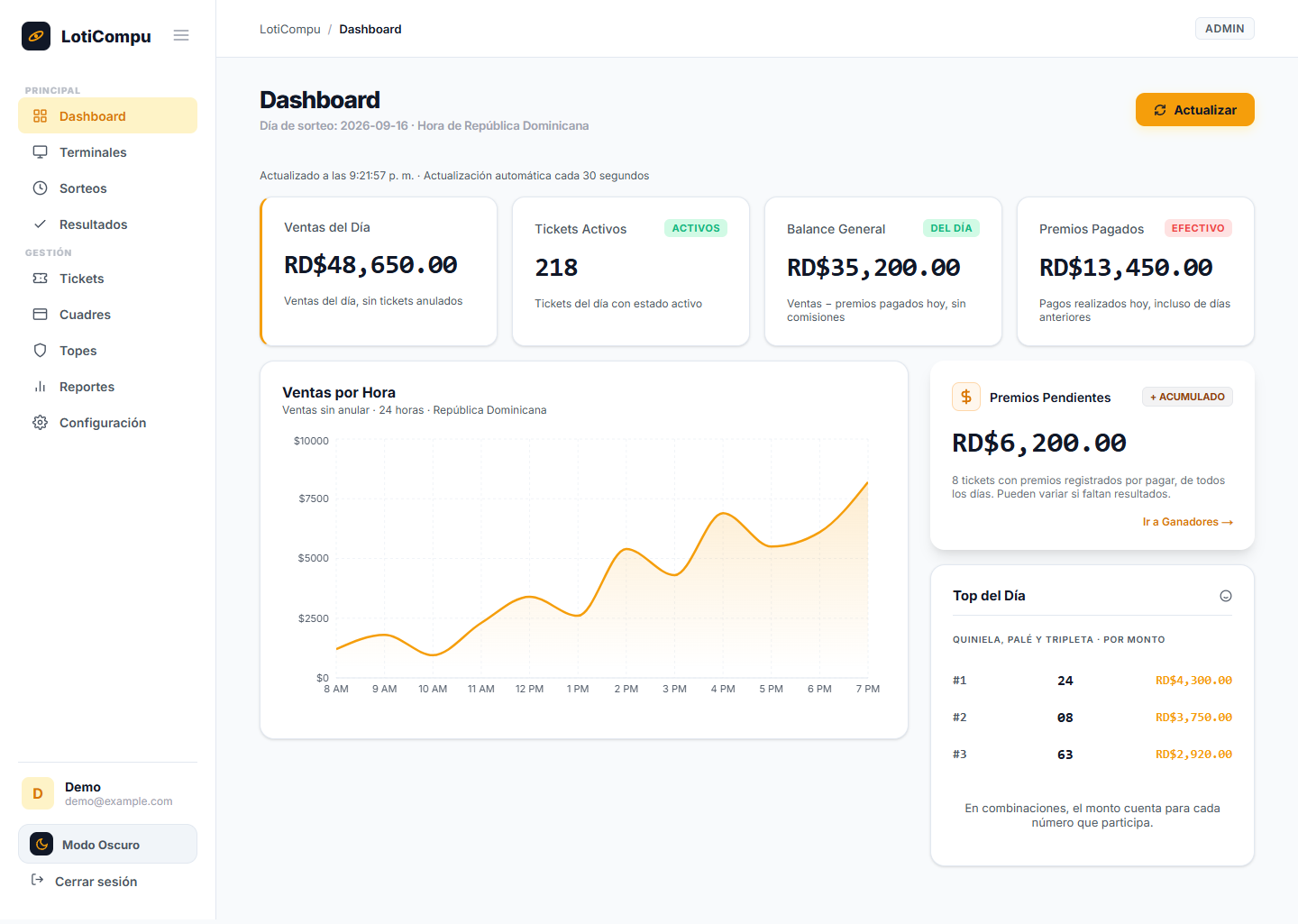Open Dashboard in the sidebar menu
This screenshot has width=1298, height=924.
click(x=107, y=115)
